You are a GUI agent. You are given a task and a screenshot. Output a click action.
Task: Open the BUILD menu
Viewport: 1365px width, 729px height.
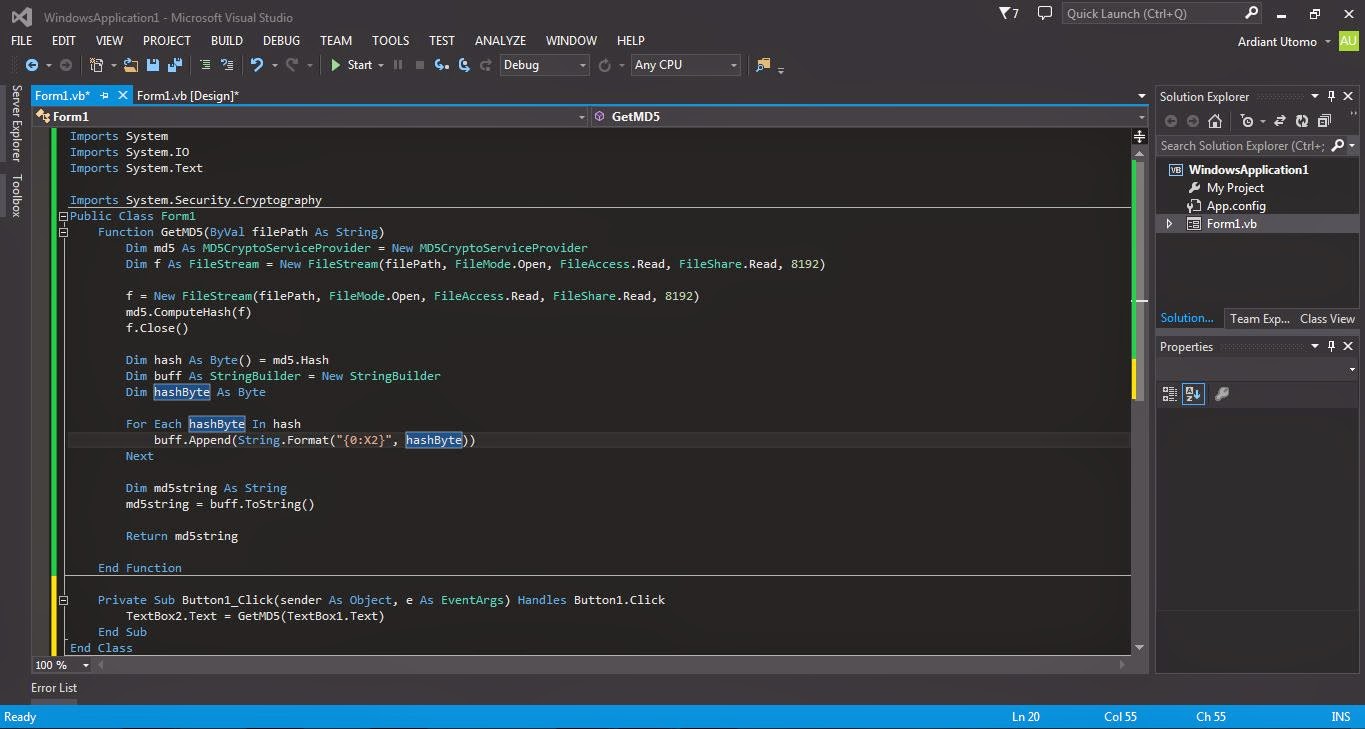(227, 41)
